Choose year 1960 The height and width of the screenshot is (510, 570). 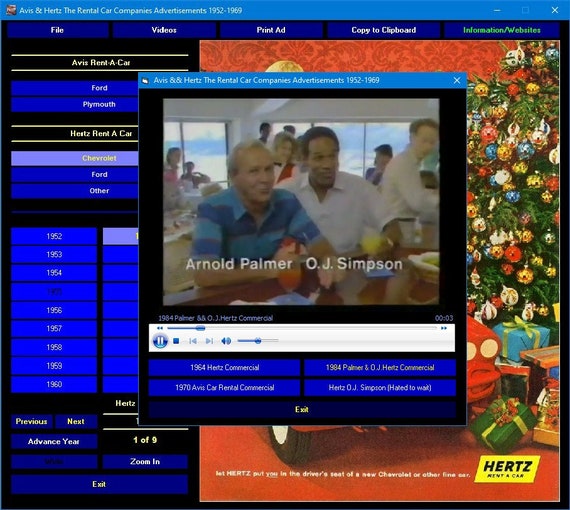pyautogui.click(x=54, y=384)
